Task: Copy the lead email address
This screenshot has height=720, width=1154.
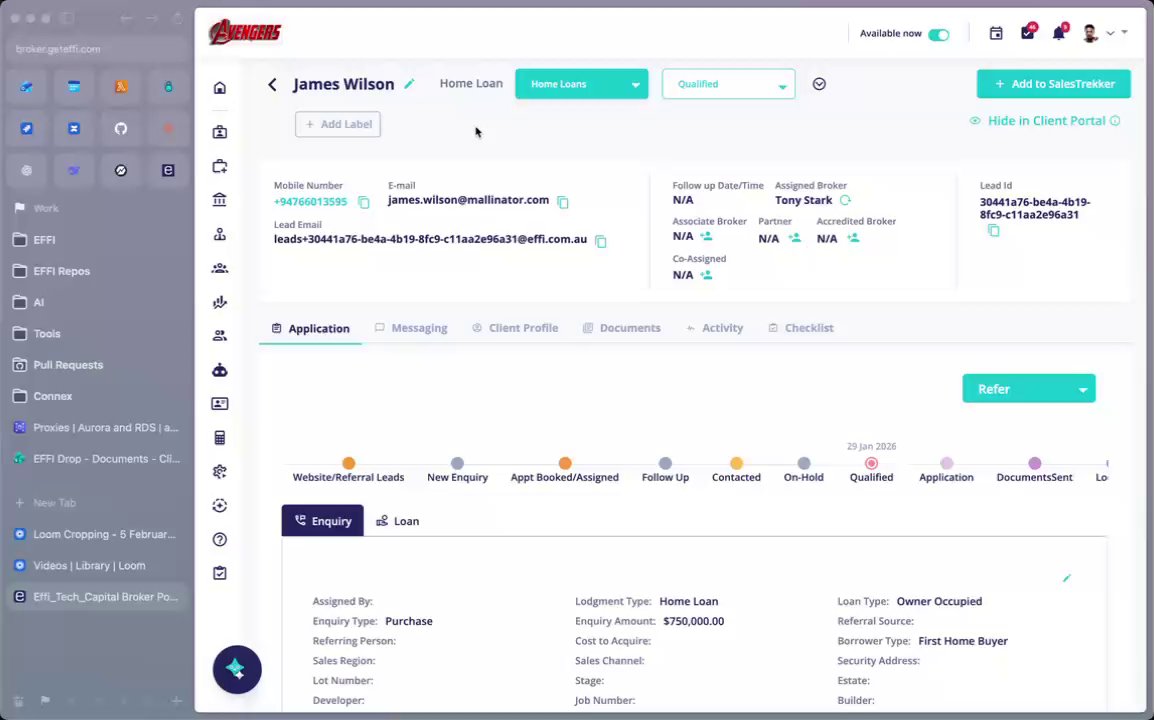Action: click(x=601, y=241)
